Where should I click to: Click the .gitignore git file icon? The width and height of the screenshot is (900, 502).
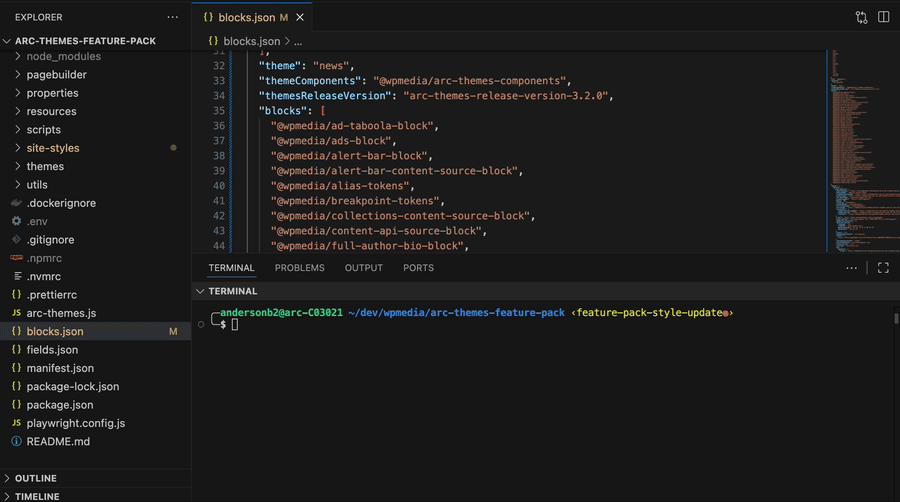point(17,240)
